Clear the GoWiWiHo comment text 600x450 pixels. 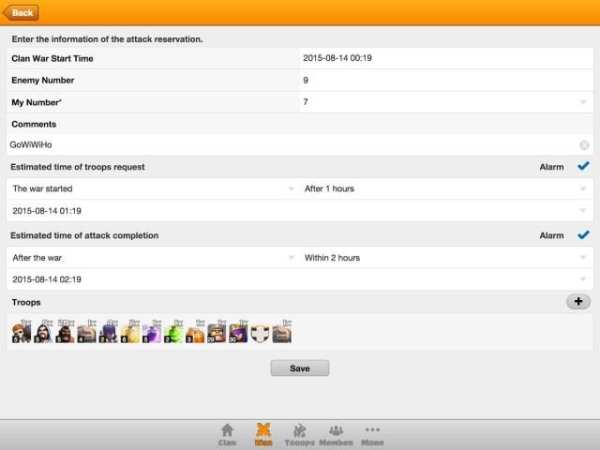pyautogui.click(x=584, y=145)
